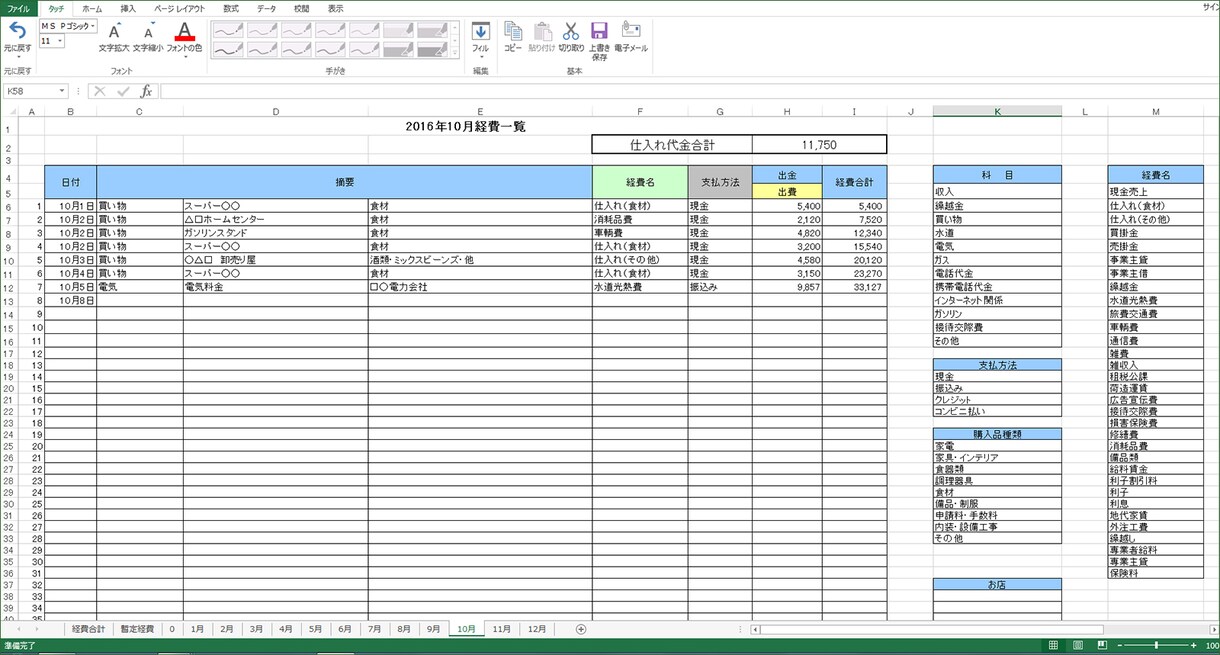Open the fx insert function dialog
Viewport: 1220px width, 655px height.
[146, 91]
